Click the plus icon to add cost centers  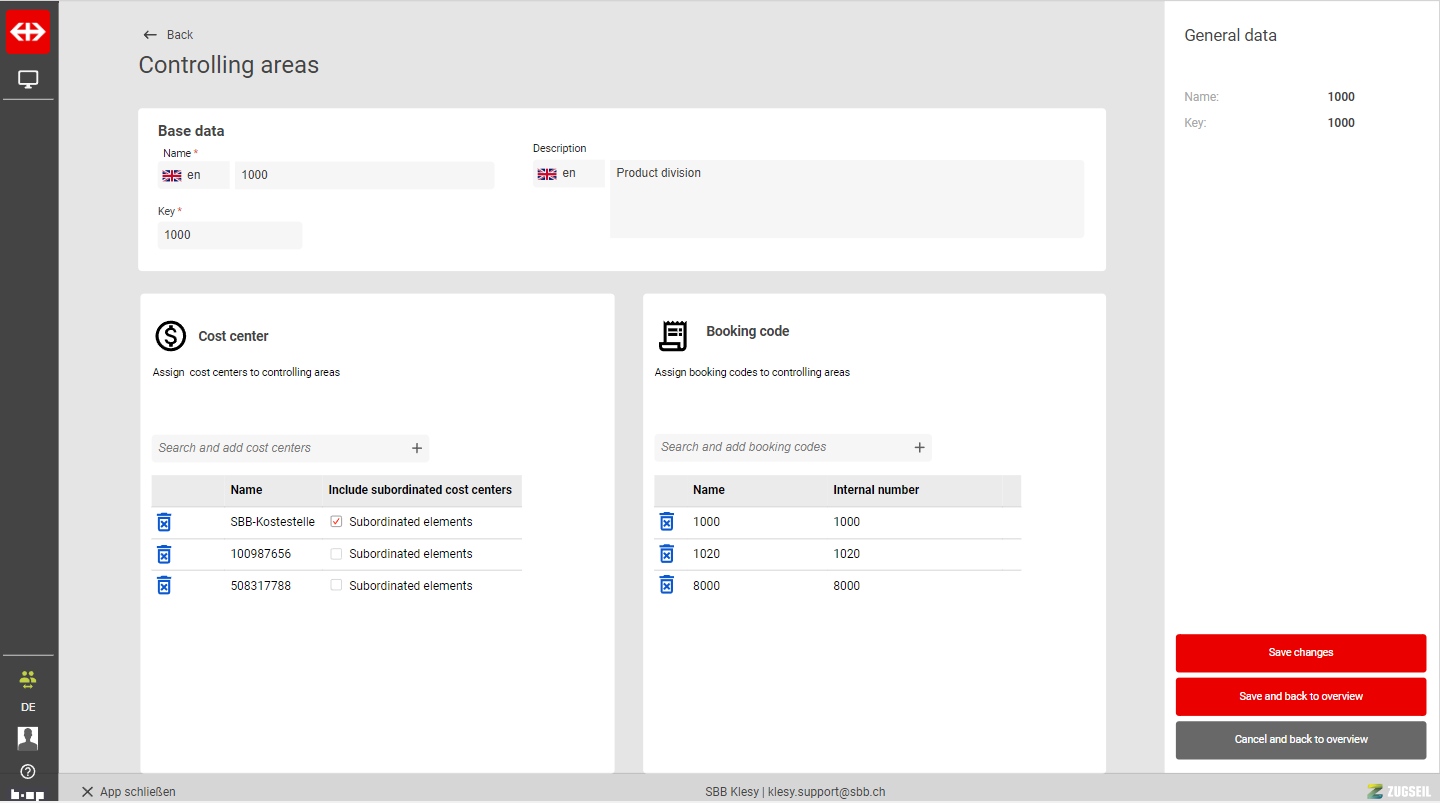click(417, 448)
